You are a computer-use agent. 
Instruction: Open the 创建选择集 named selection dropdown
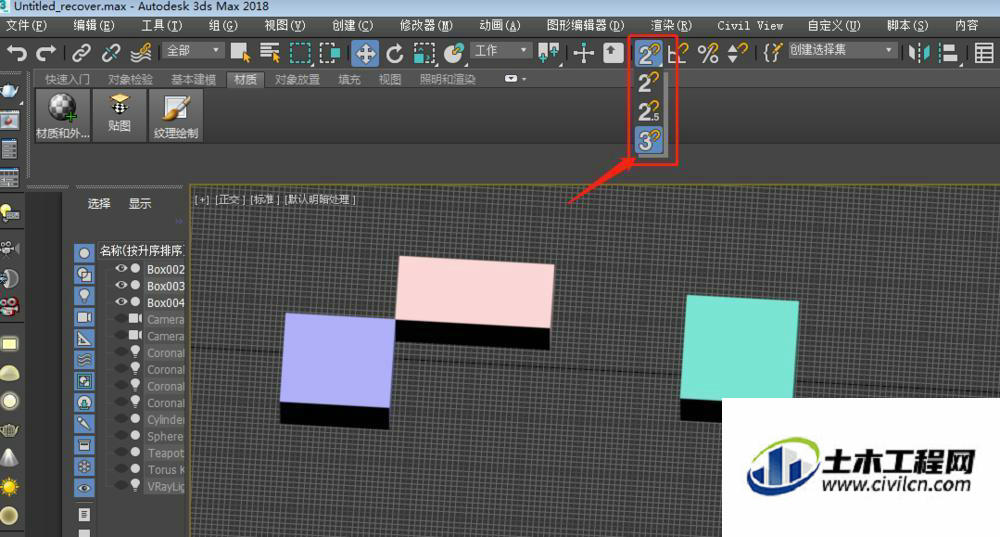[x=842, y=50]
